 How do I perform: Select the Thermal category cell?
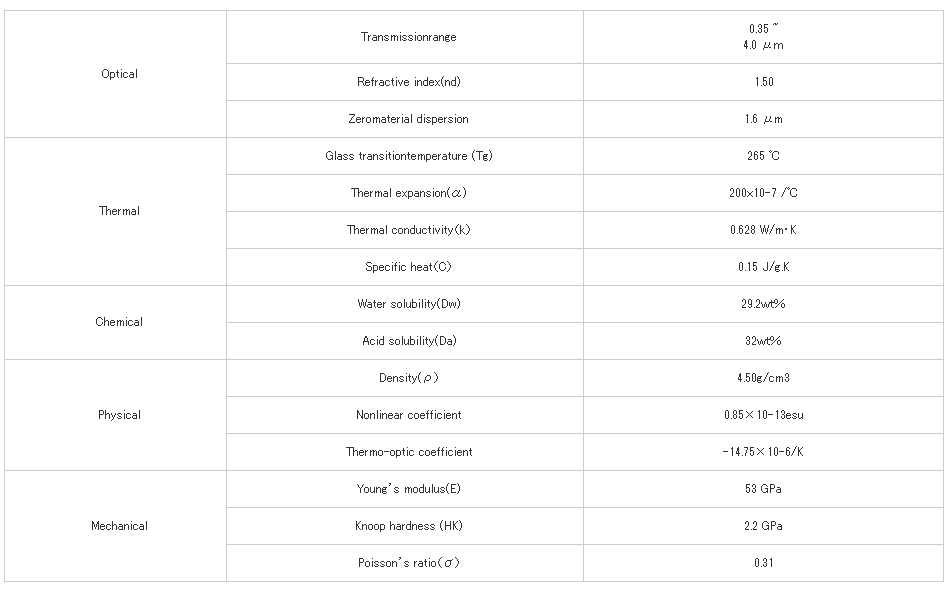(x=119, y=211)
